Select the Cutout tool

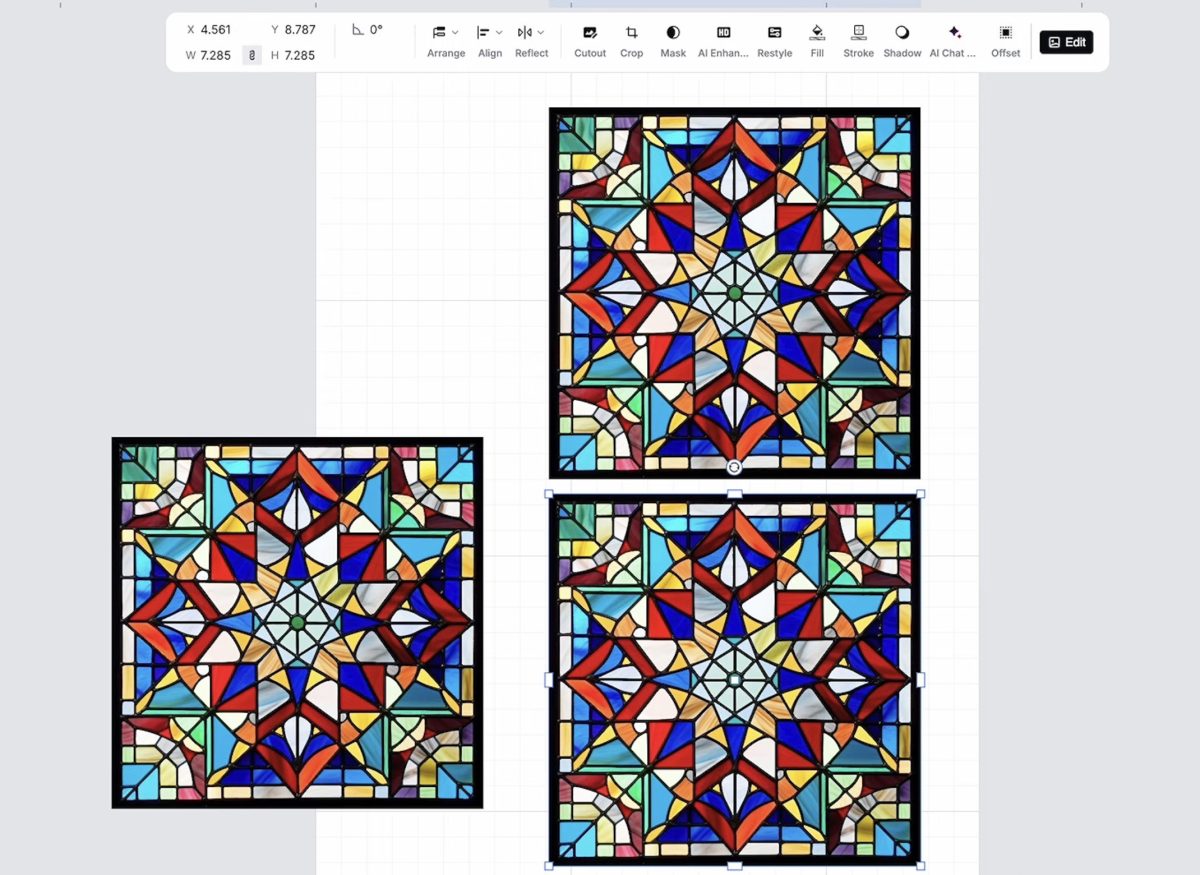(590, 42)
